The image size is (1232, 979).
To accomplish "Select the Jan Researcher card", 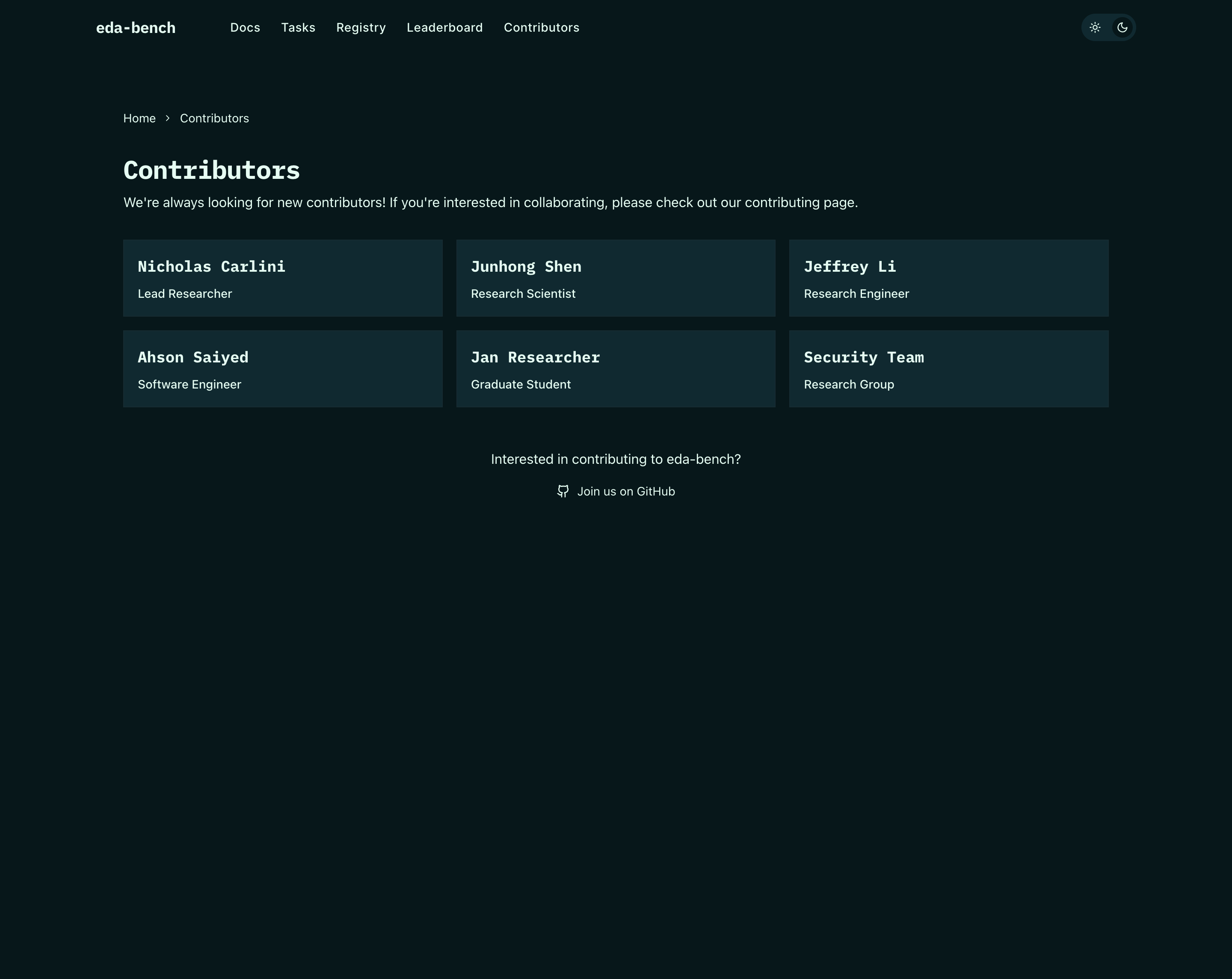I will [616, 369].
